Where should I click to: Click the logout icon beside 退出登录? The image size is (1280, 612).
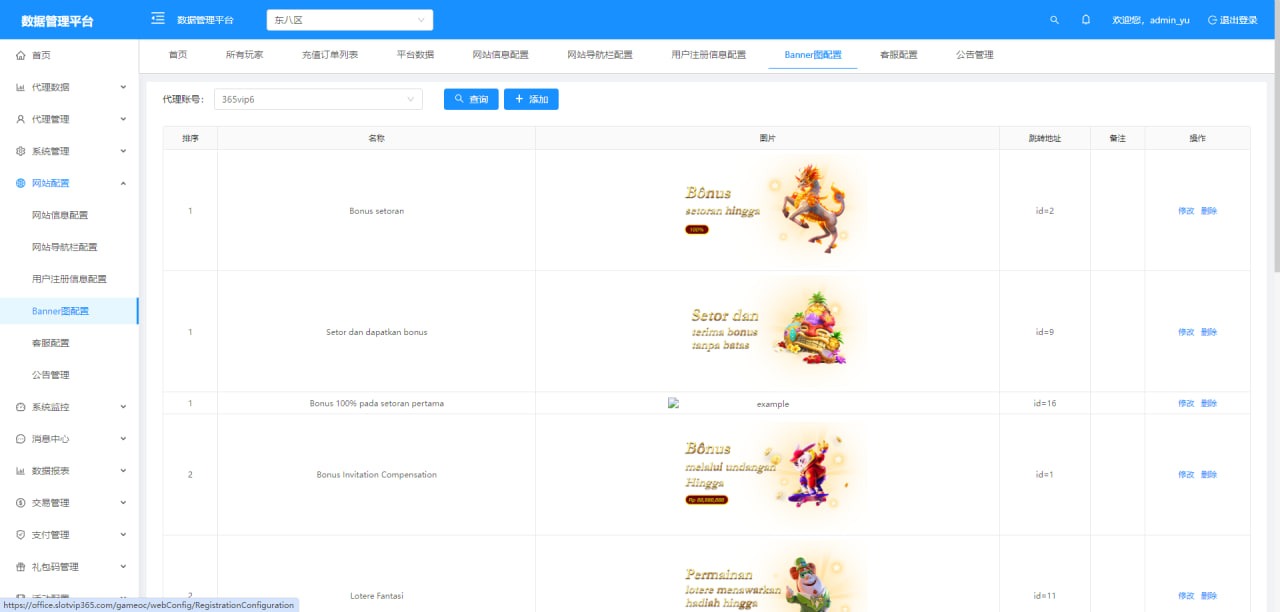(1213, 20)
